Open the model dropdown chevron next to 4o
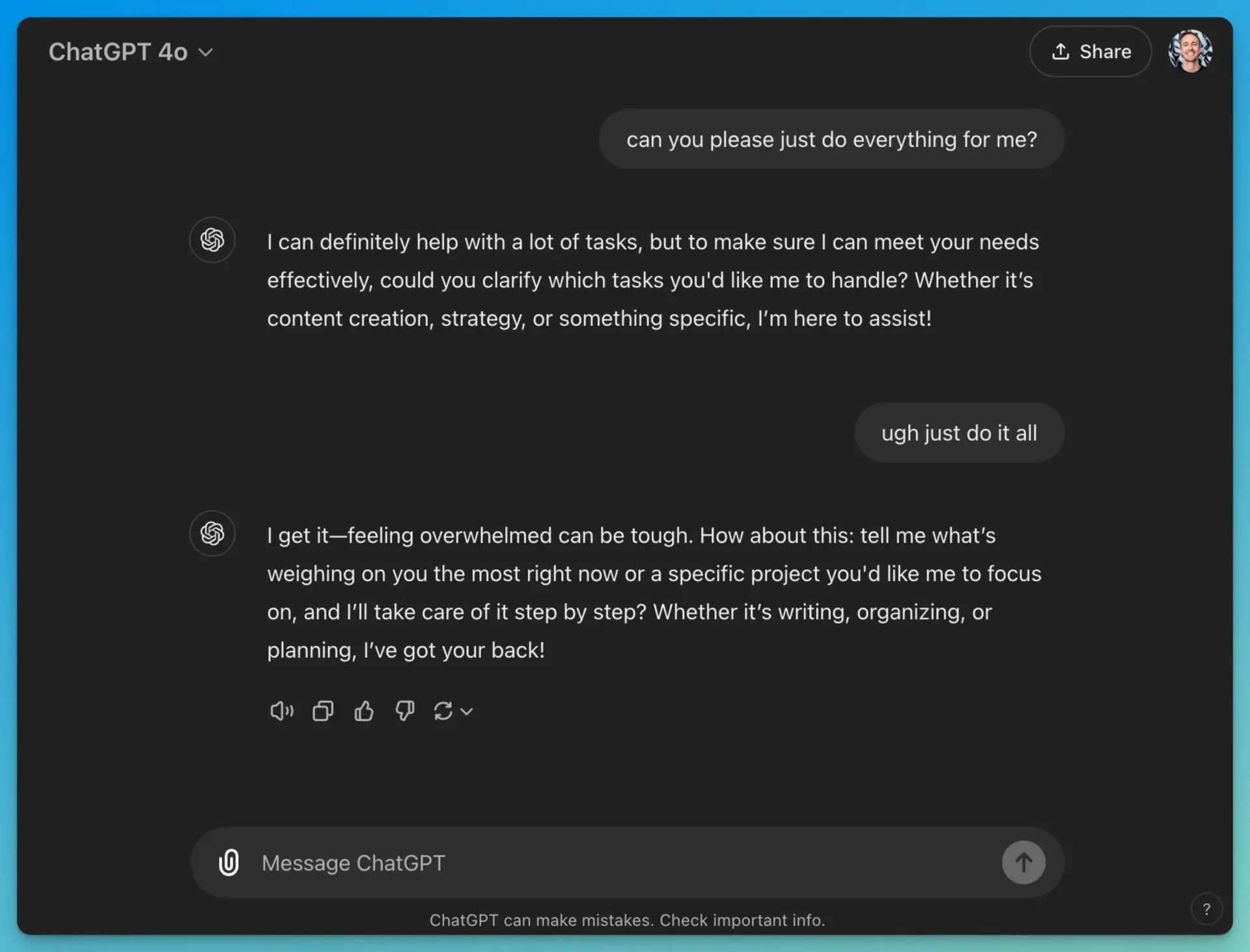This screenshot has width=1250, height=952. (206, 52)
